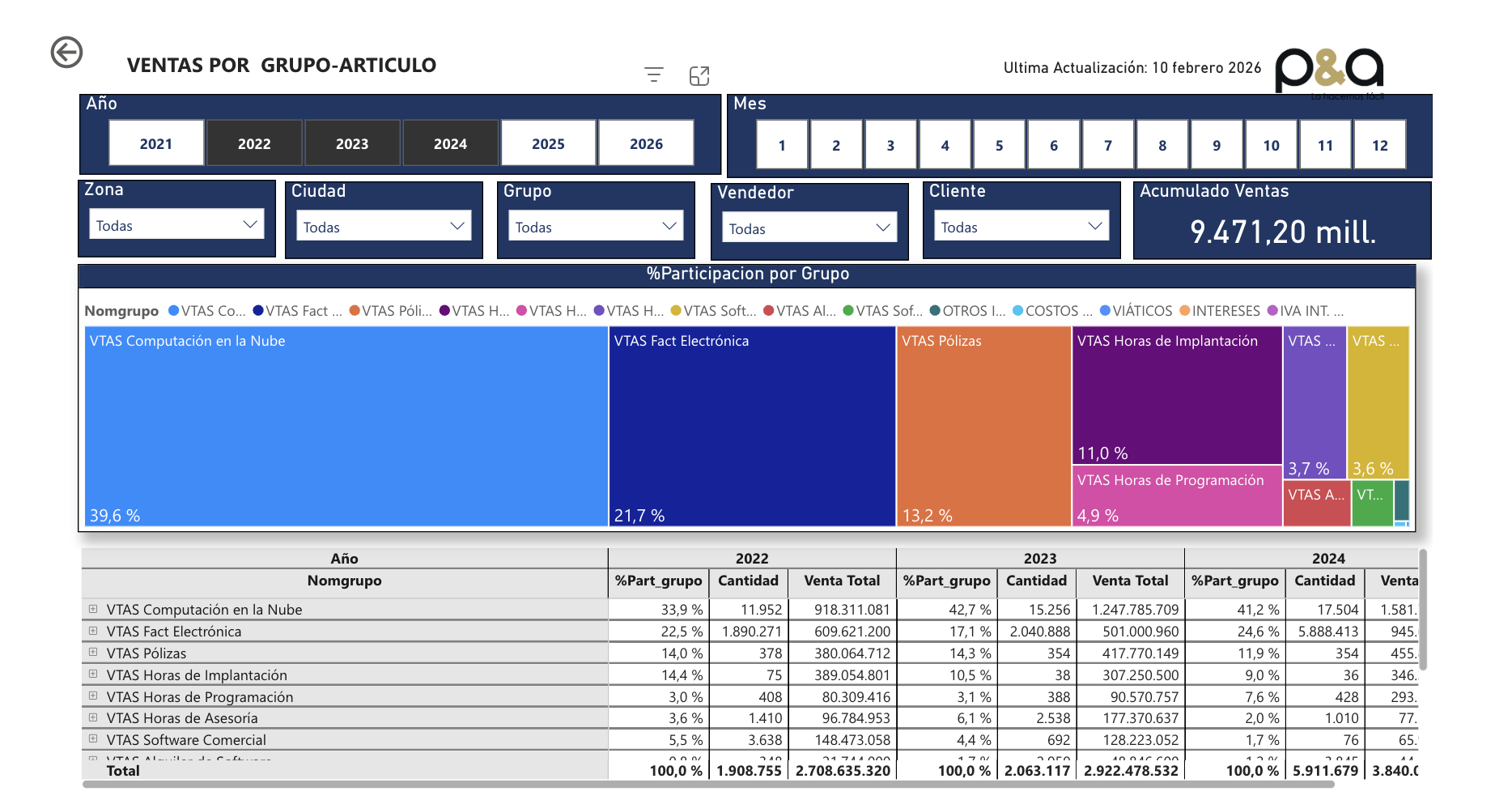Viewport: 1512px width, 800px height.
Task: Toggle year 2025 in the Año slicer
Action: click(x=548, y=143)
